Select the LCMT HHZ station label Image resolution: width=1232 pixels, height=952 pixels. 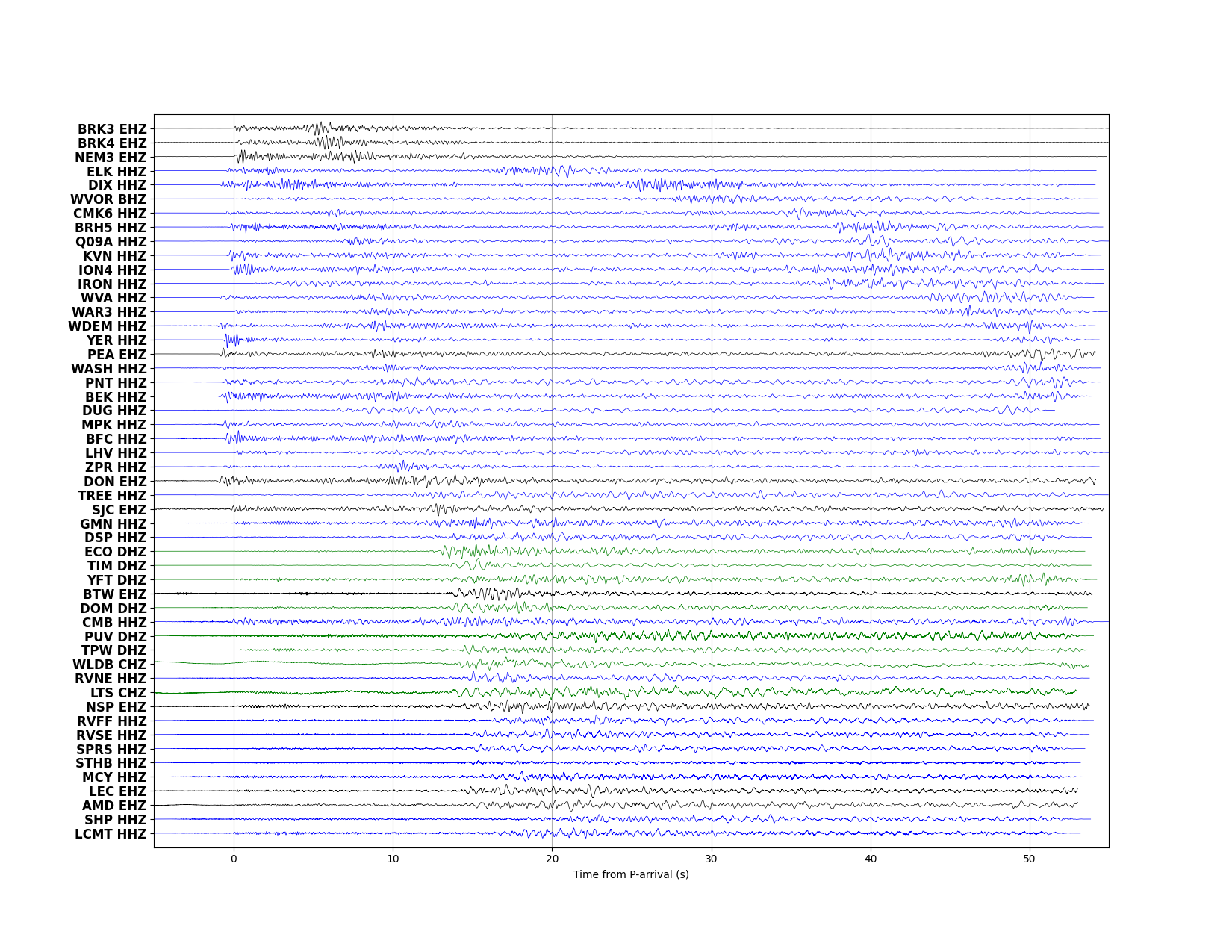(111, 834)
